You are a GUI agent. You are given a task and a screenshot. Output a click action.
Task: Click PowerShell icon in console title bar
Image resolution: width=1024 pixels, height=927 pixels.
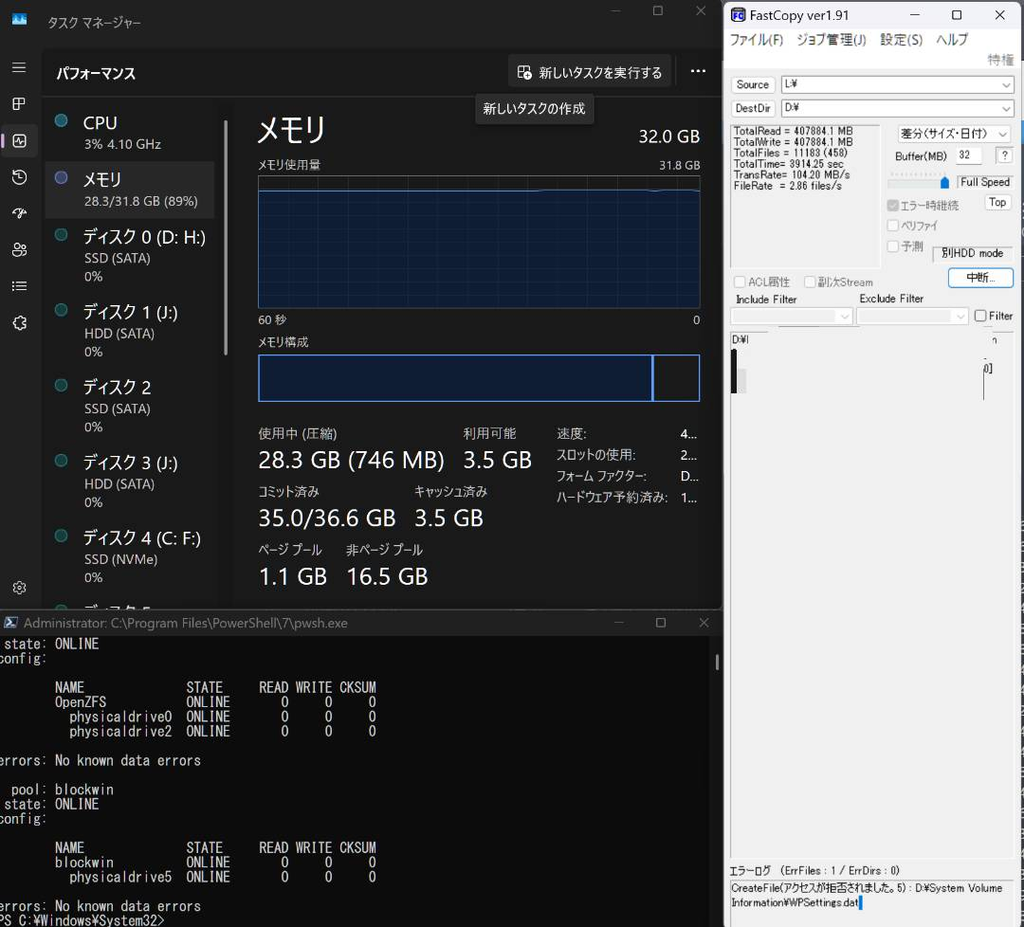[10, 623]
